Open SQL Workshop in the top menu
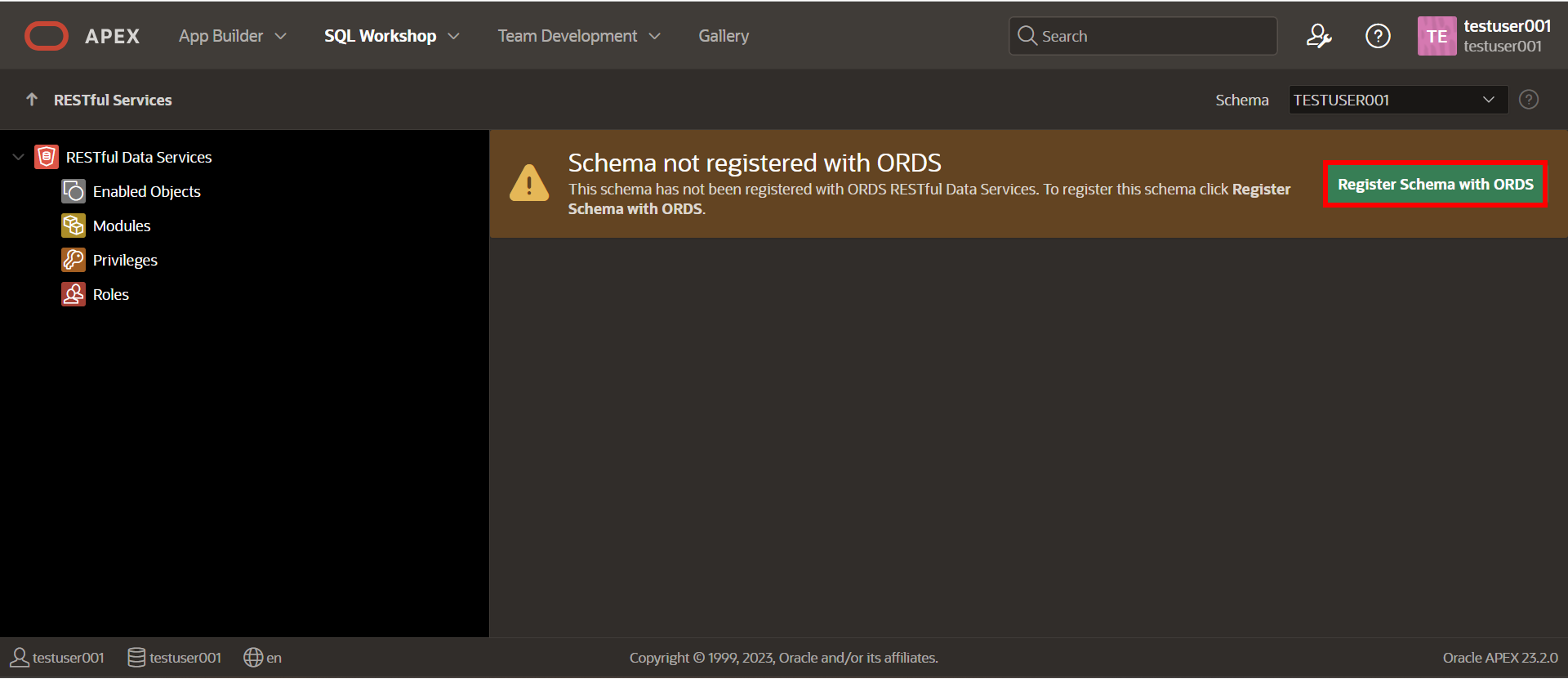Screen dimensions: 1568x679 click(380, 36)
